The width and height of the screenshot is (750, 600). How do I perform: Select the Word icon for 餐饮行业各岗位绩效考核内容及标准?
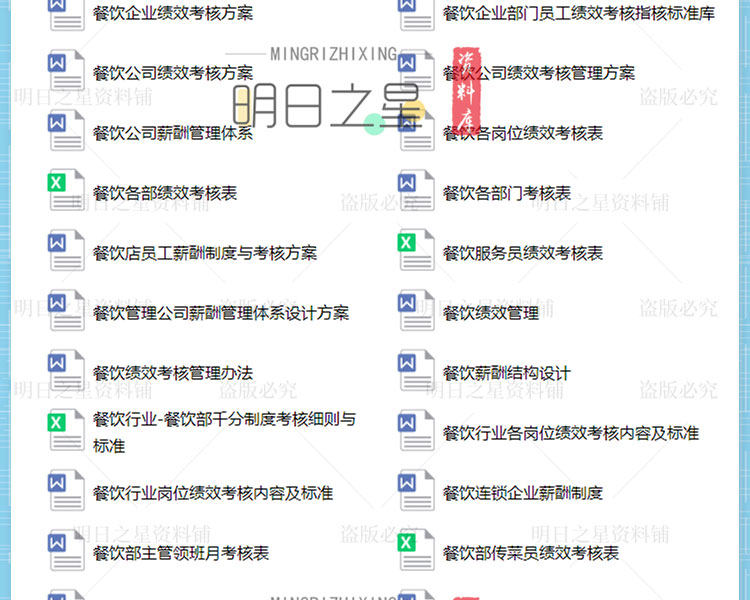pos(417,430)
